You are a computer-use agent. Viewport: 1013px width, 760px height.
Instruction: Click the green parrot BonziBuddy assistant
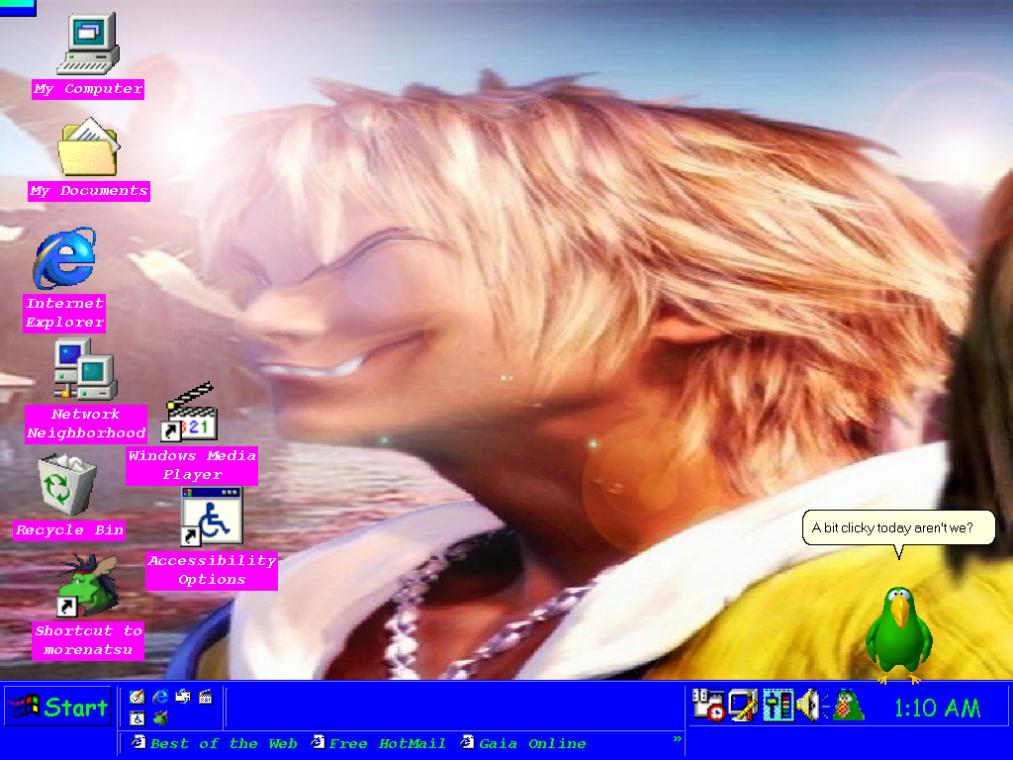899,635
